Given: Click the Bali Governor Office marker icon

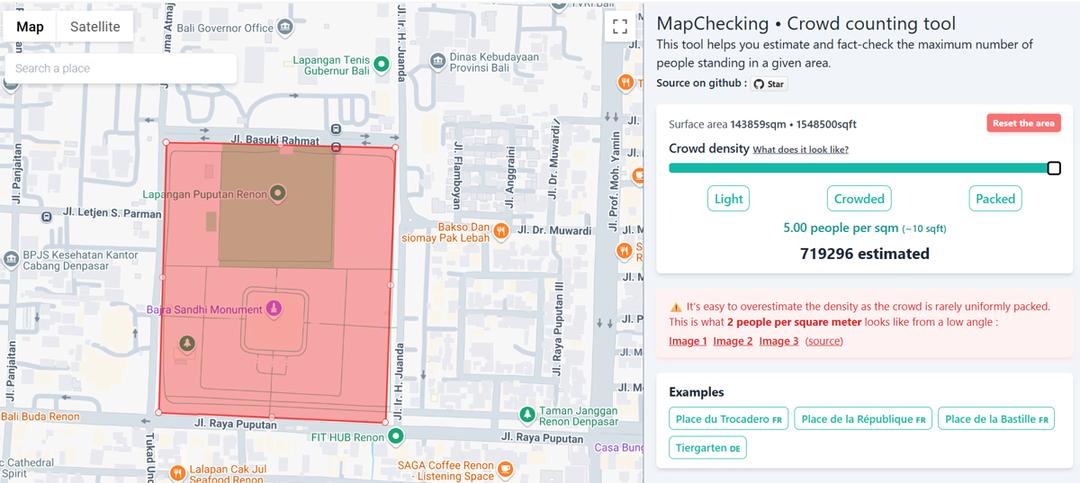Looking at the screenshot, I should (x=284, y=28).
